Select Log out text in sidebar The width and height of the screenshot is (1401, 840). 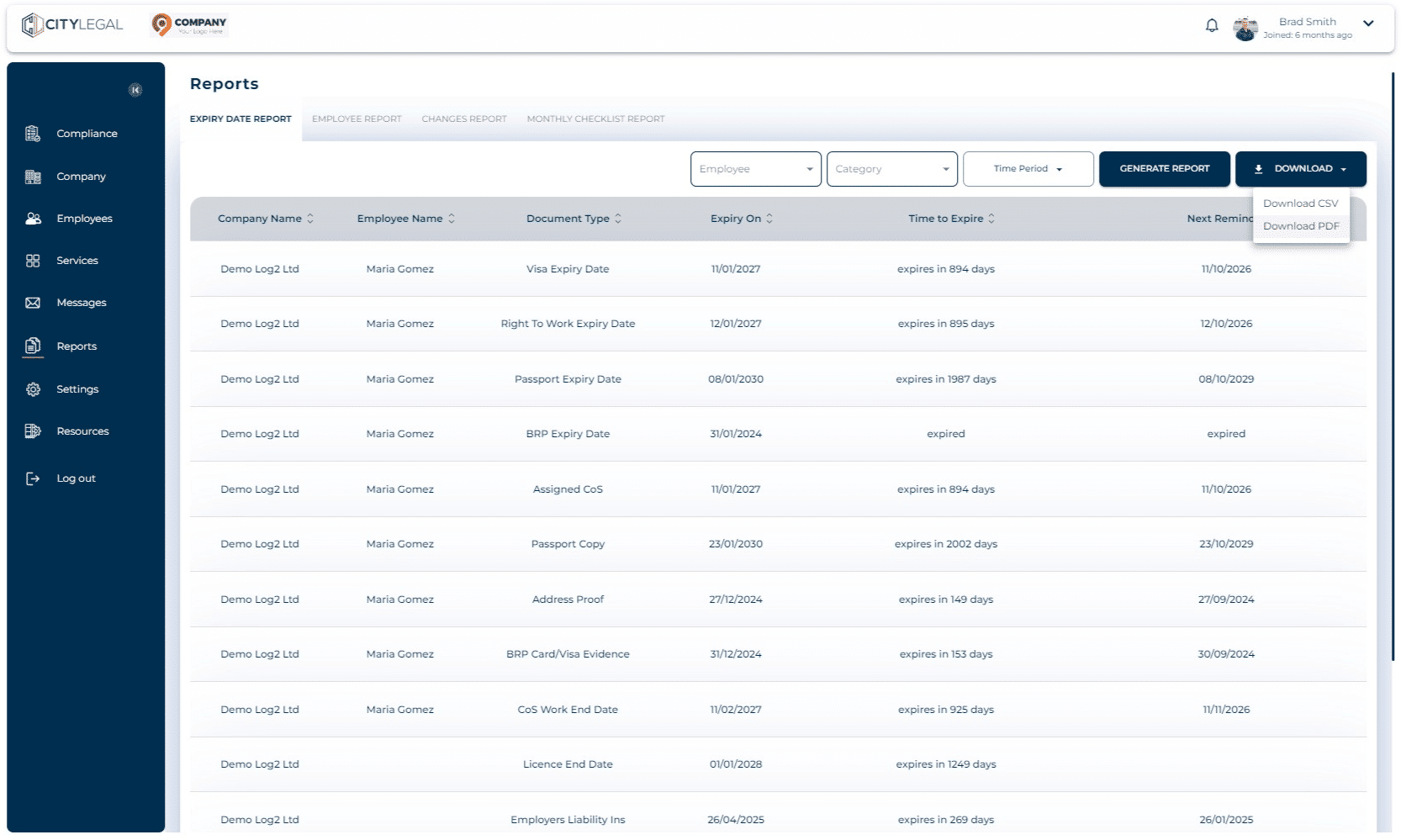tap(76, 478)
